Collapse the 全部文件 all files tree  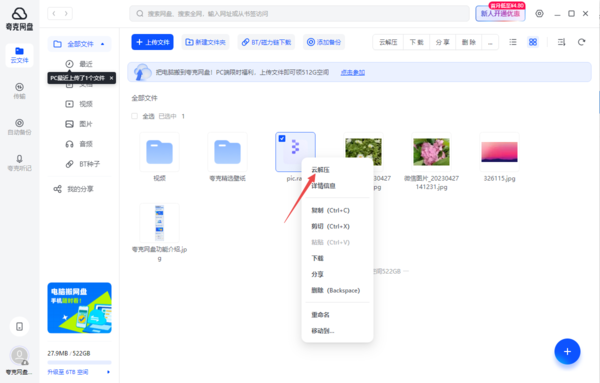click(x=103, y=44)
